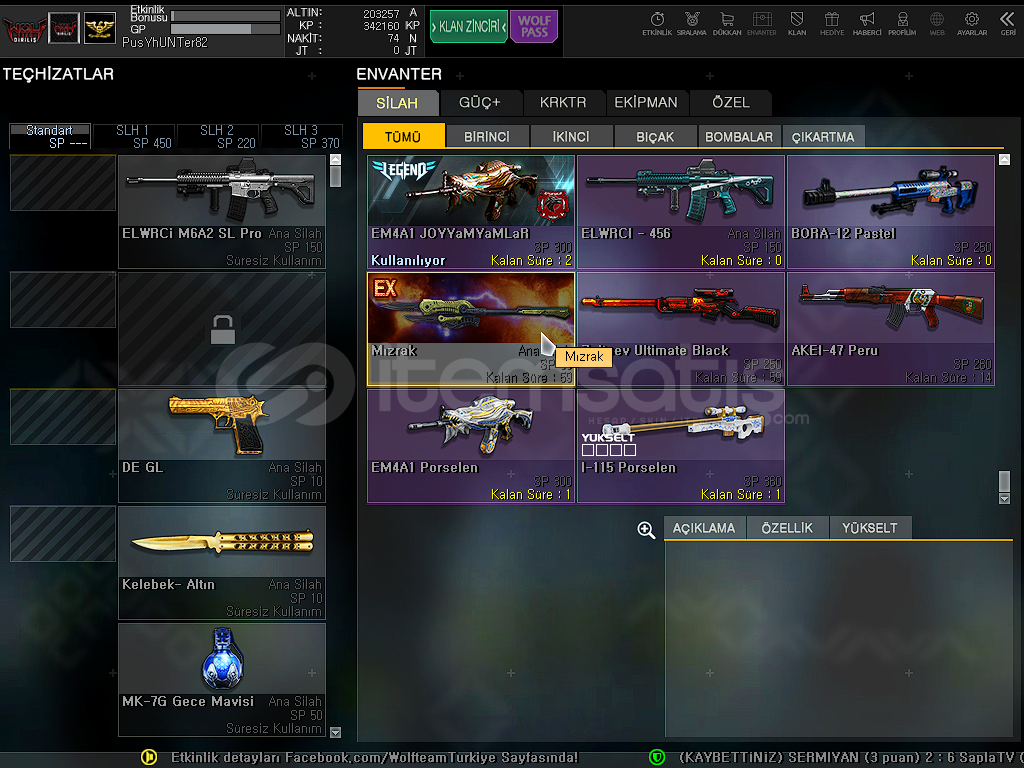Click the equipment list scroll down arrow
1024x768 pixels.
point(336,732)
